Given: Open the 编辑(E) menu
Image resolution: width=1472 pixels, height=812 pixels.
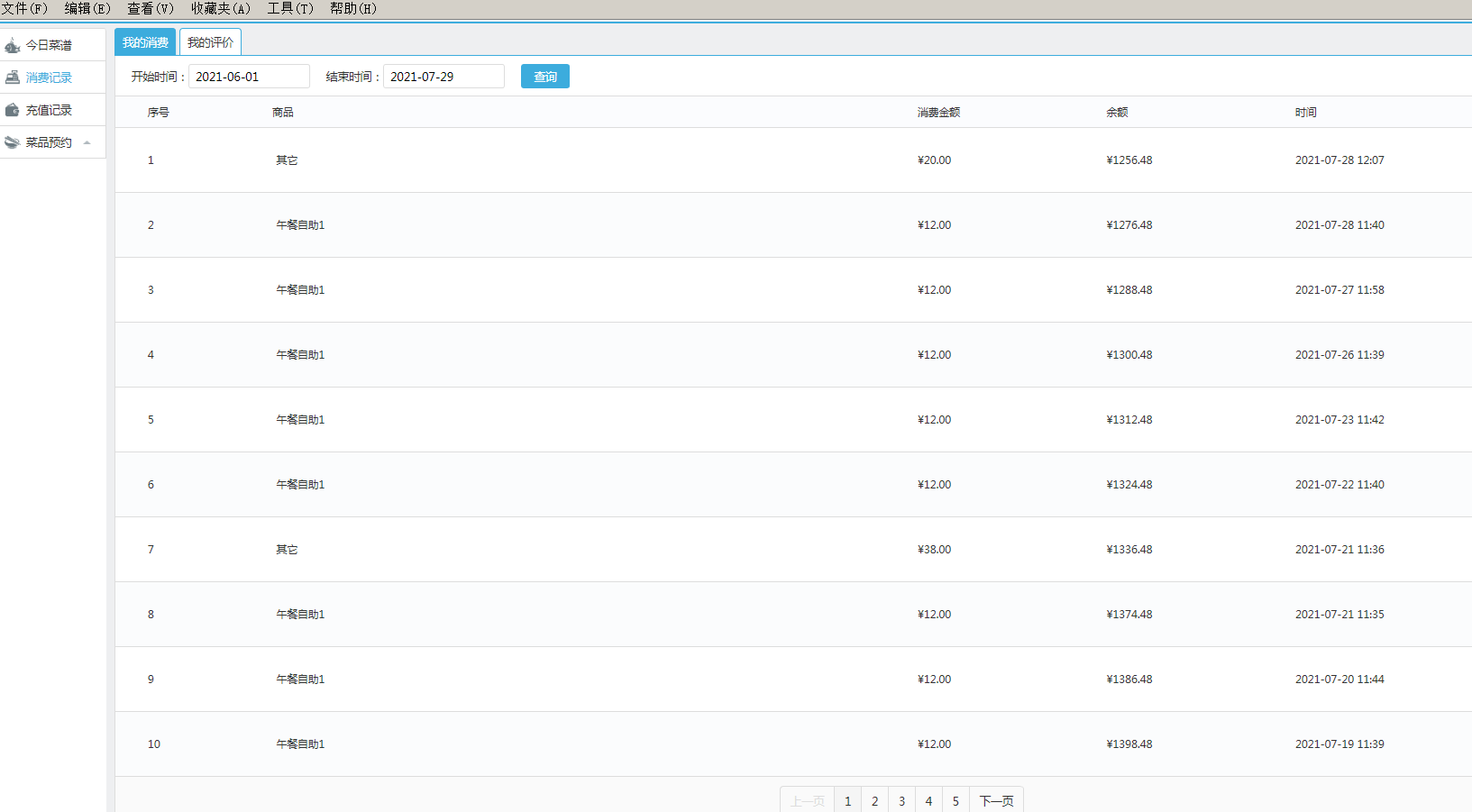Looking at the screenshot, I should click(x=87, y=8).
